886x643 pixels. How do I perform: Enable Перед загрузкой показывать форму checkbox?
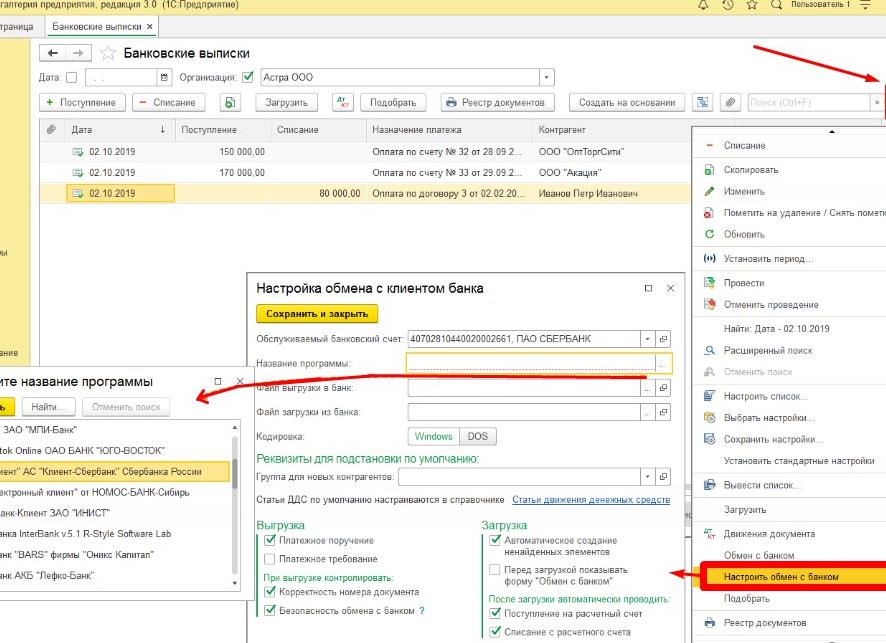[495, 570]
